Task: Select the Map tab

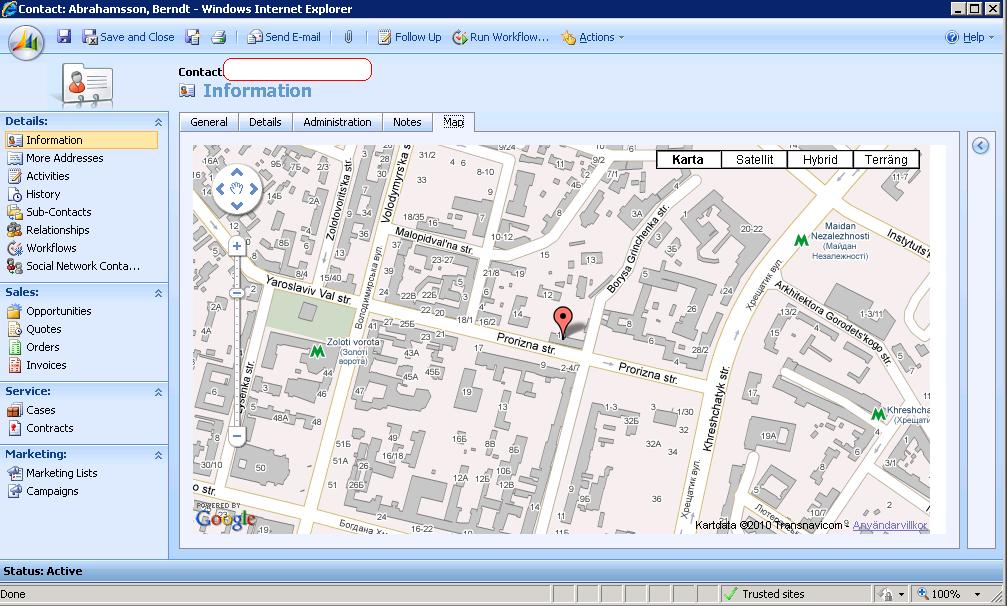Action: 453,122
